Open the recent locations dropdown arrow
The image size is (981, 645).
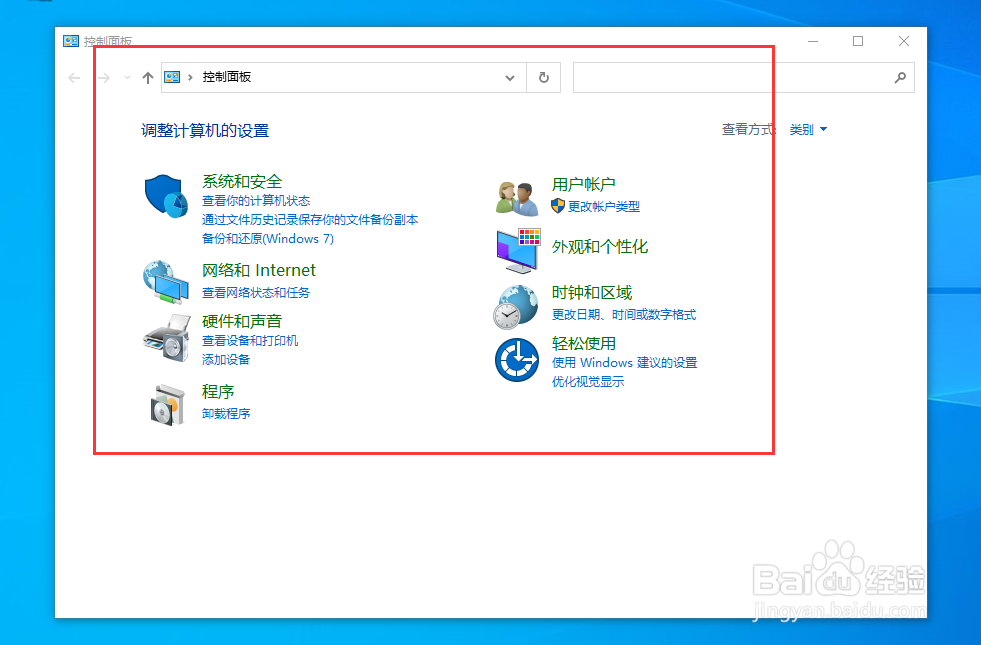pos(127,78)
